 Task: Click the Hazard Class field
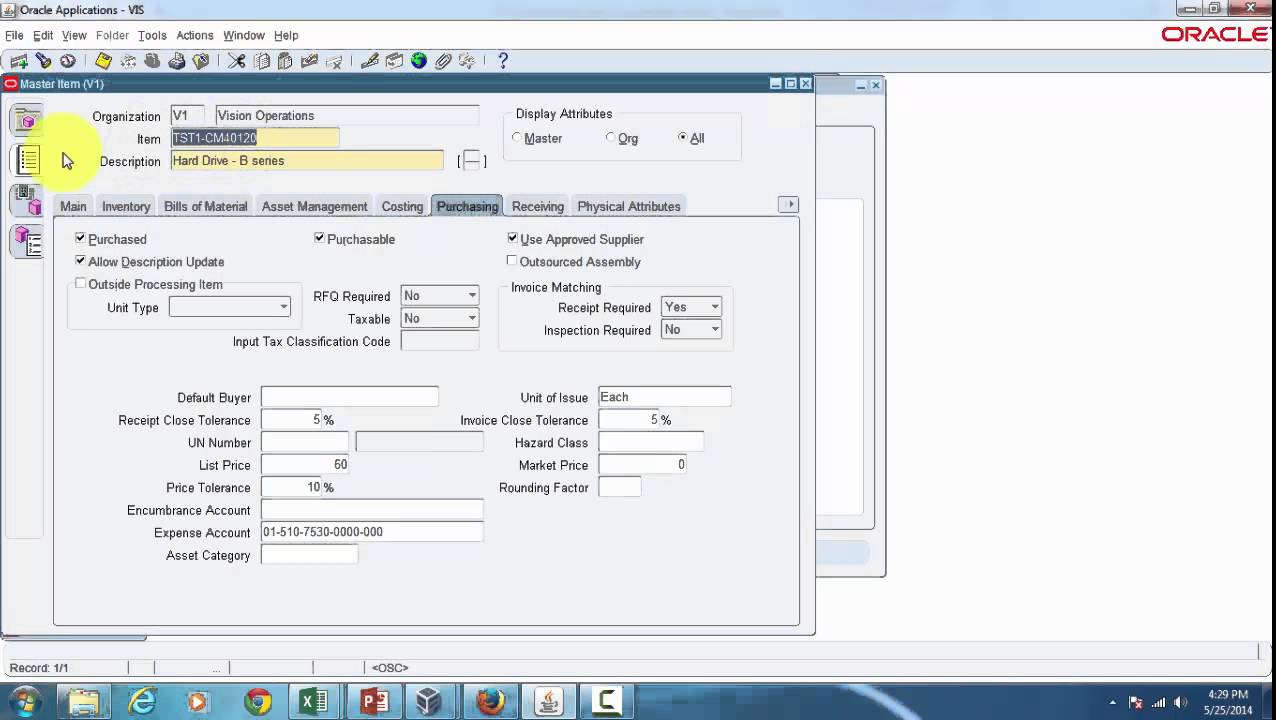tap(651, 442)
